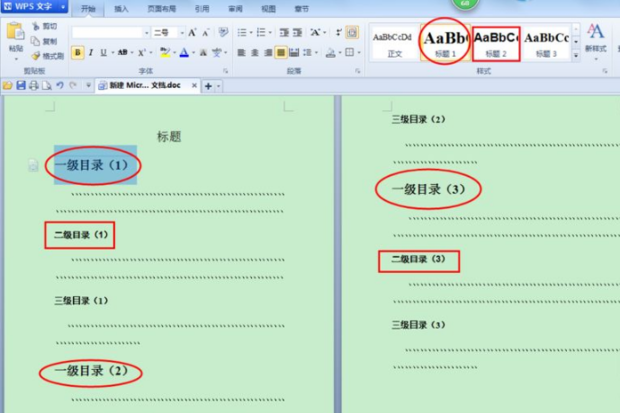Click the bulleted list icon
The image size is (620, 413).
(x=242, y=32)
